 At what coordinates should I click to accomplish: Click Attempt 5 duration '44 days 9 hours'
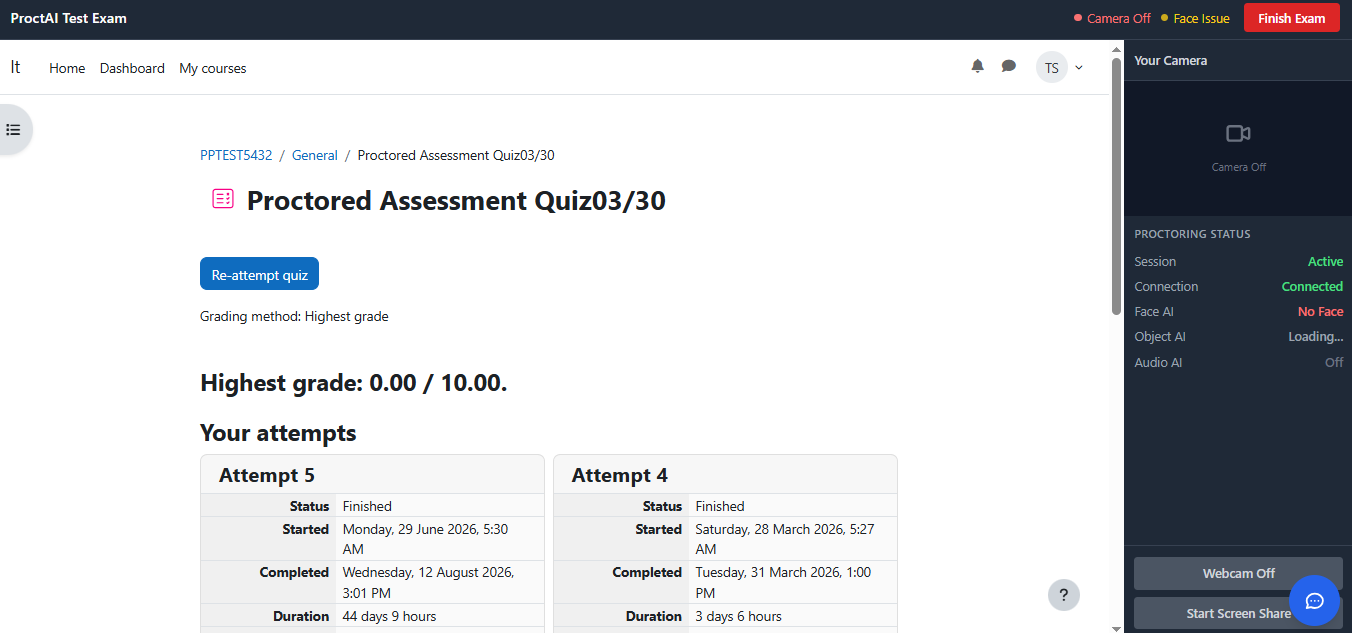[x=389, y=616]
